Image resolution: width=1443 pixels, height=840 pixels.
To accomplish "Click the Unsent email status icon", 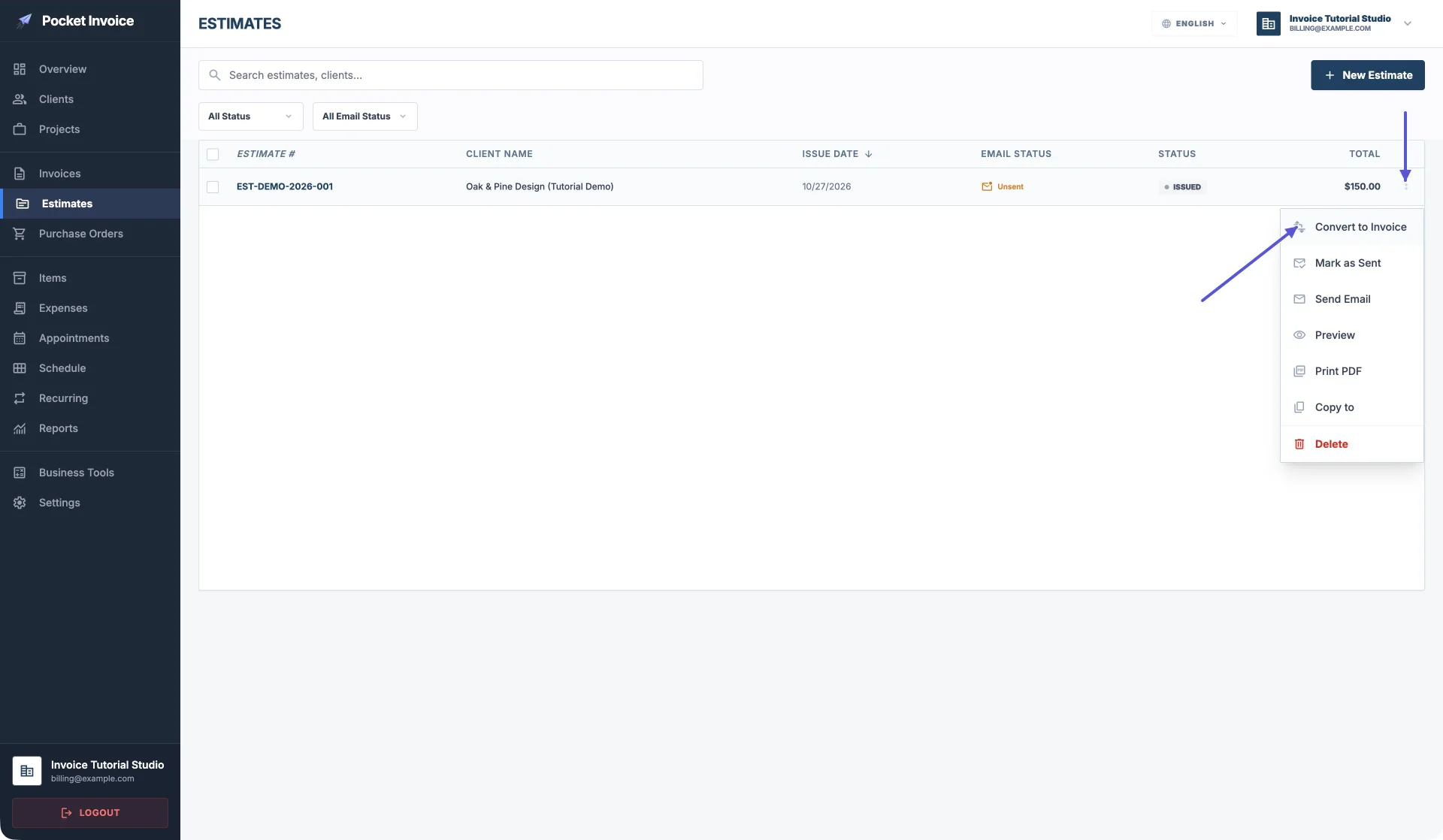I will click(987, 186).
